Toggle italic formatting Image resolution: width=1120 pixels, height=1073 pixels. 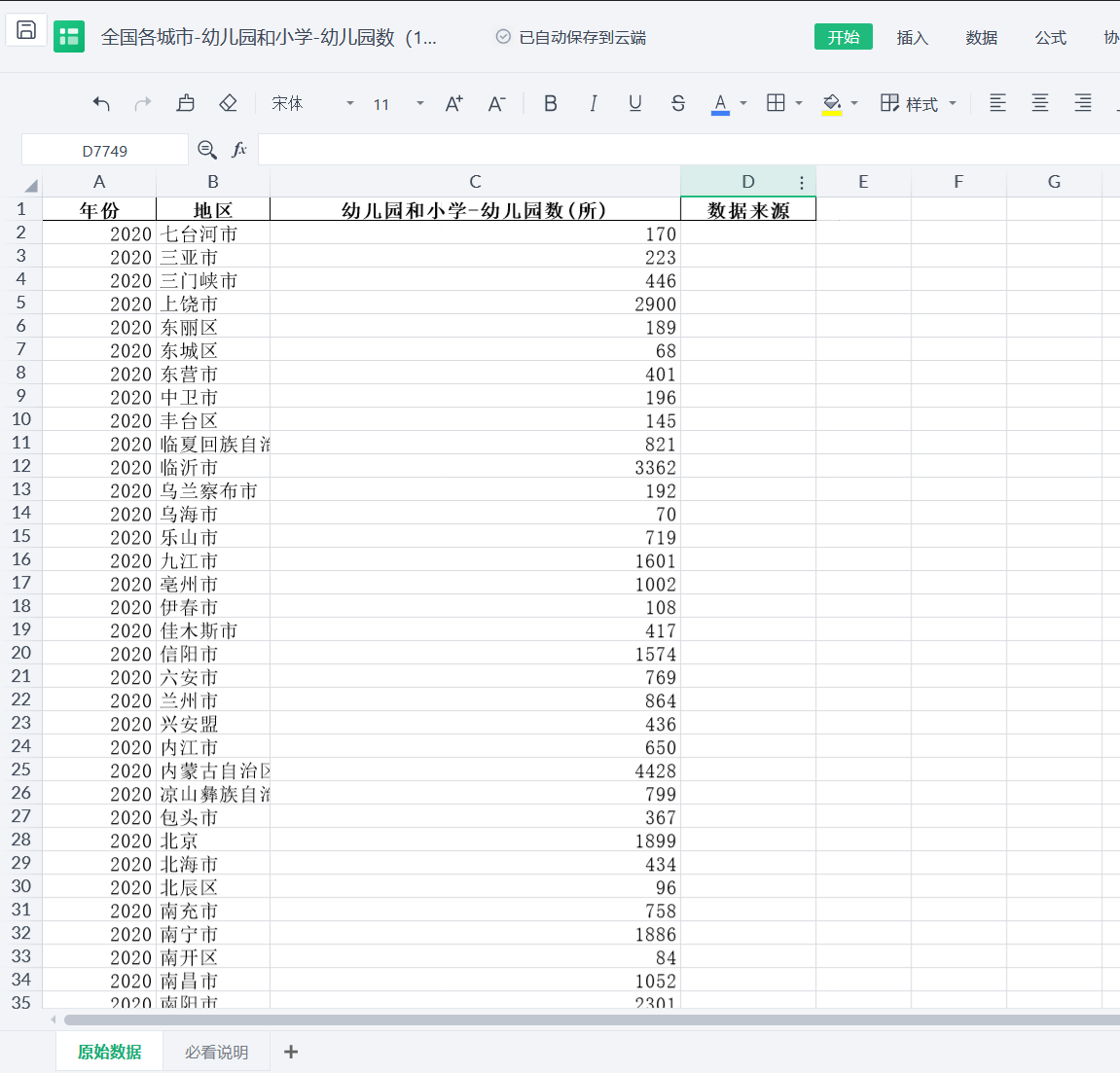point(593,103)
